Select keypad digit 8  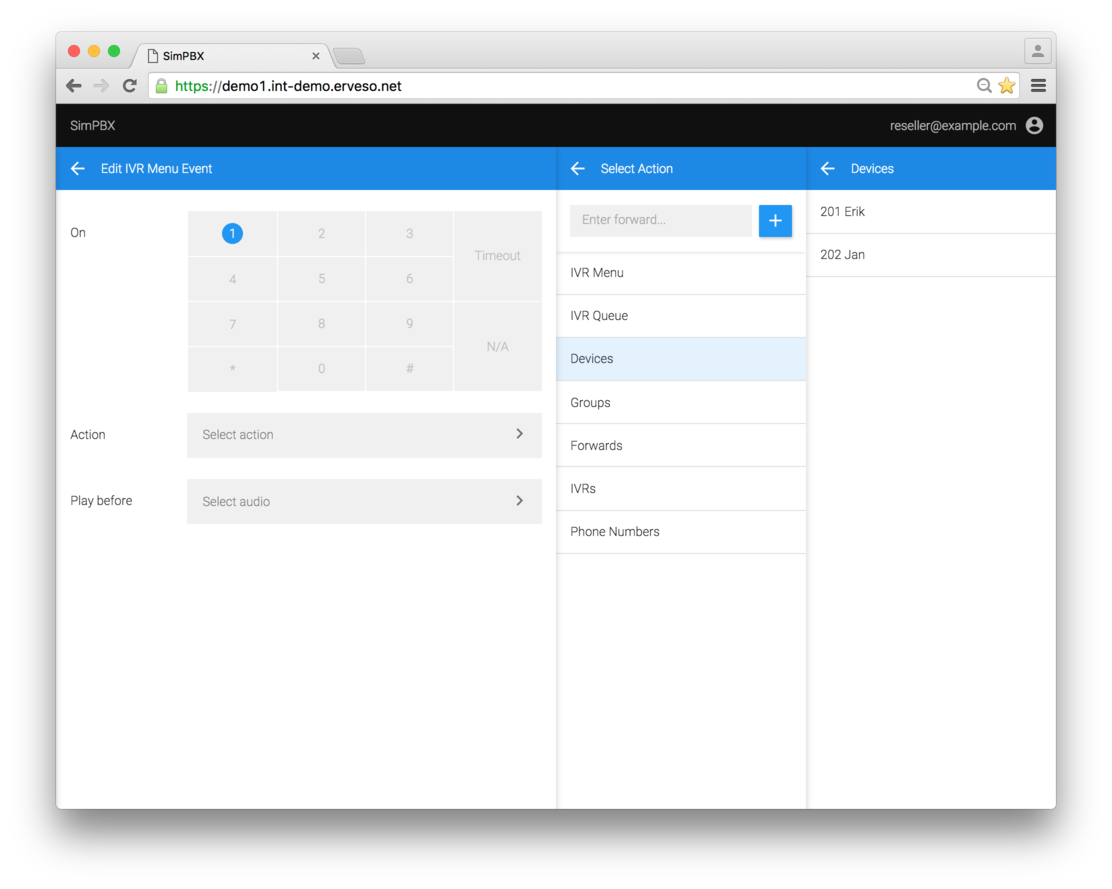[321, 324]
